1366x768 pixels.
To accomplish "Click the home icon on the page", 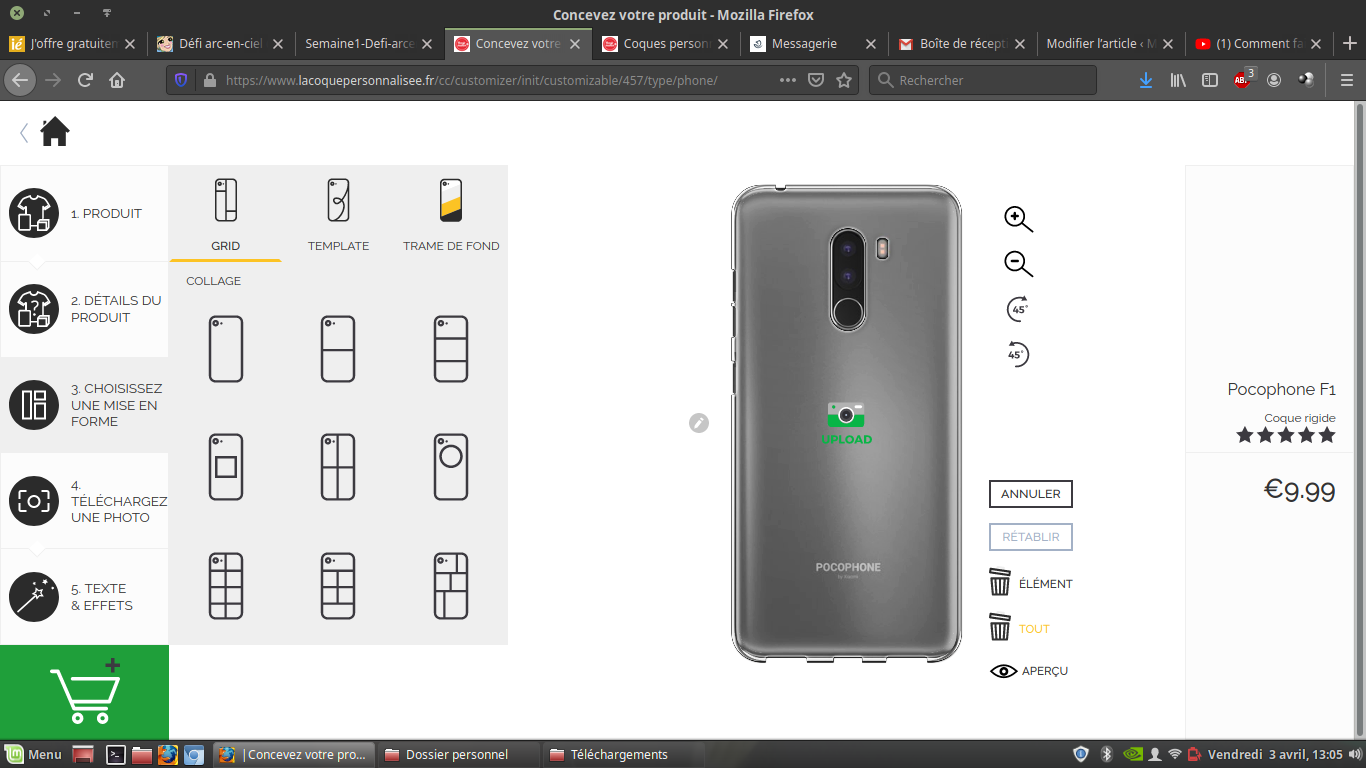I will 54,132.
